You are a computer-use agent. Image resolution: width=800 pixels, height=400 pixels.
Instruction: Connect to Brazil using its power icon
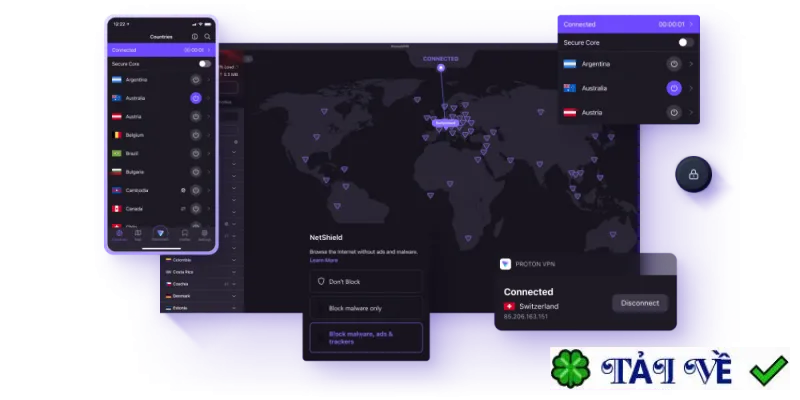pyautogui.click(x=195, y=153)
